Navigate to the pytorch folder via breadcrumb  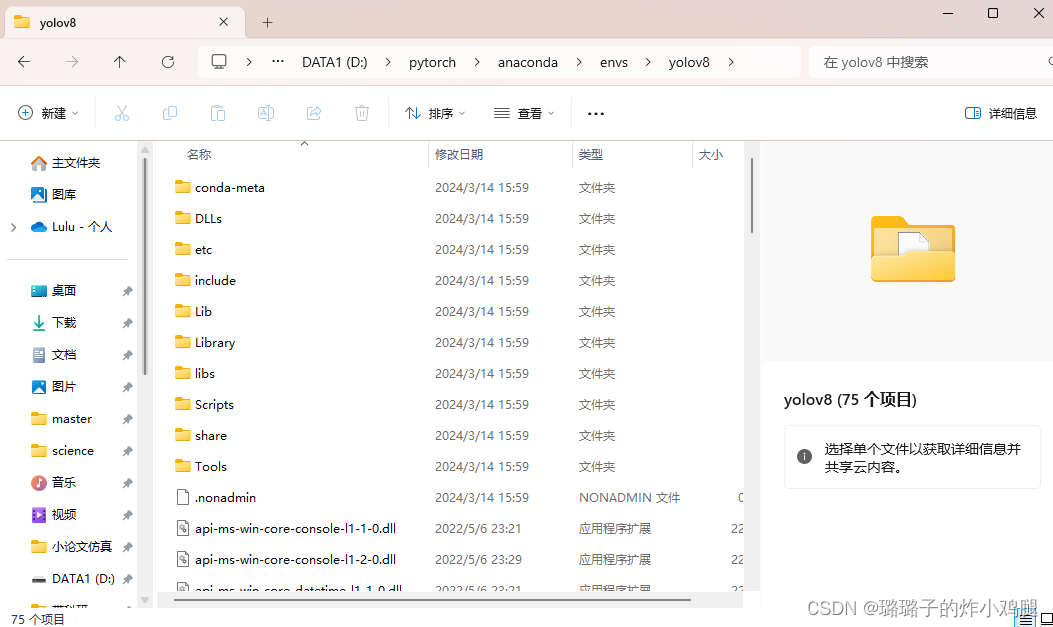click(432, 61)
